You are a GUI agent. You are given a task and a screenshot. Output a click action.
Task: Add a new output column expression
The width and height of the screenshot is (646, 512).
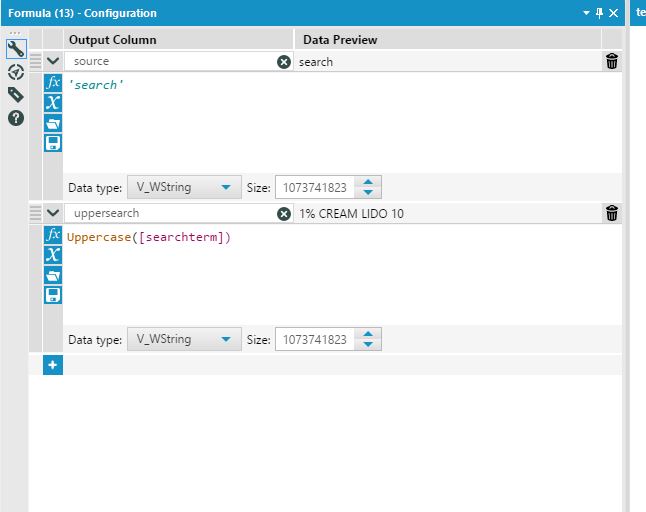[53, 365]
